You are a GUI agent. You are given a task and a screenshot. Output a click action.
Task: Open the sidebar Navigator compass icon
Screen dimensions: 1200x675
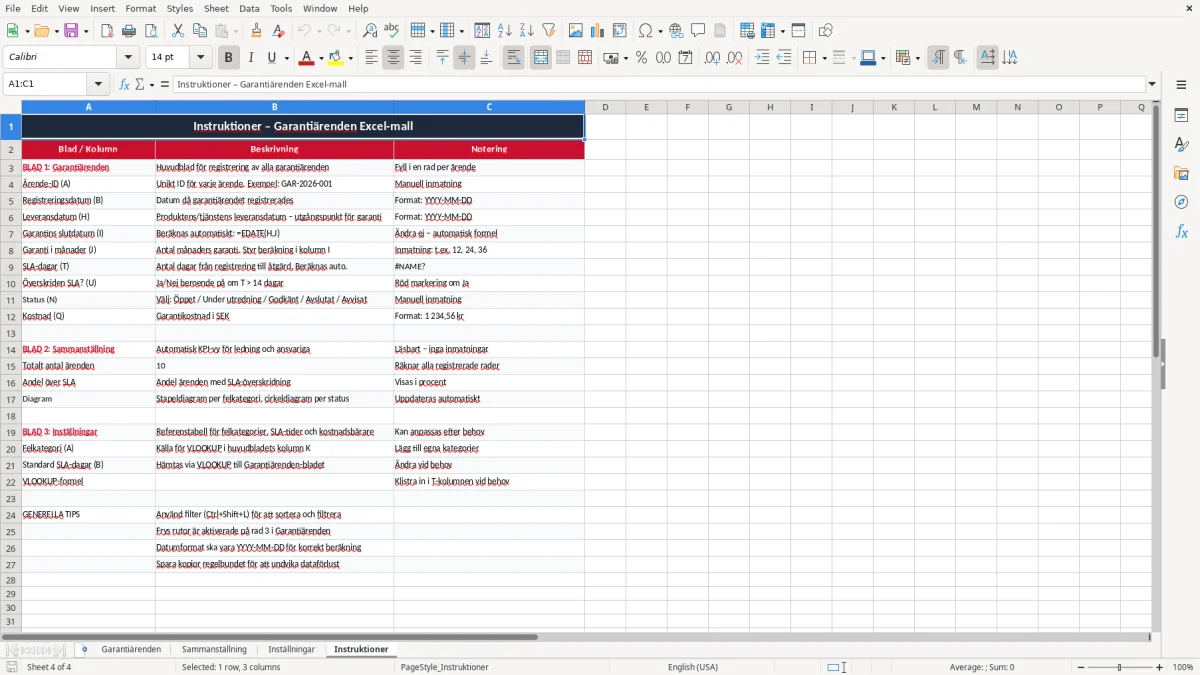[x=1181, y=202]
